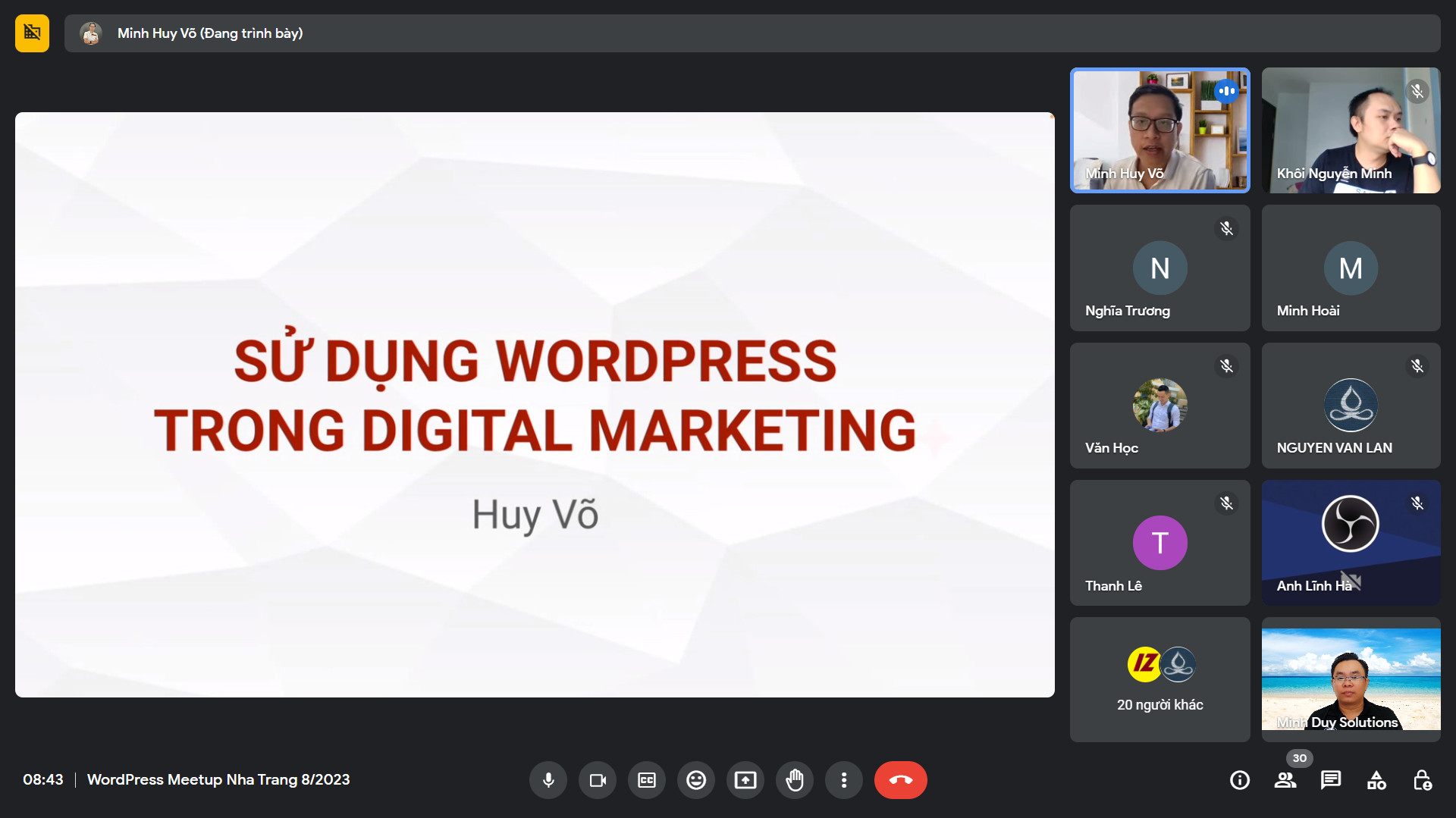1456x818 pixels.
Task: Raise your hand
Action: (x=795, y=780)
